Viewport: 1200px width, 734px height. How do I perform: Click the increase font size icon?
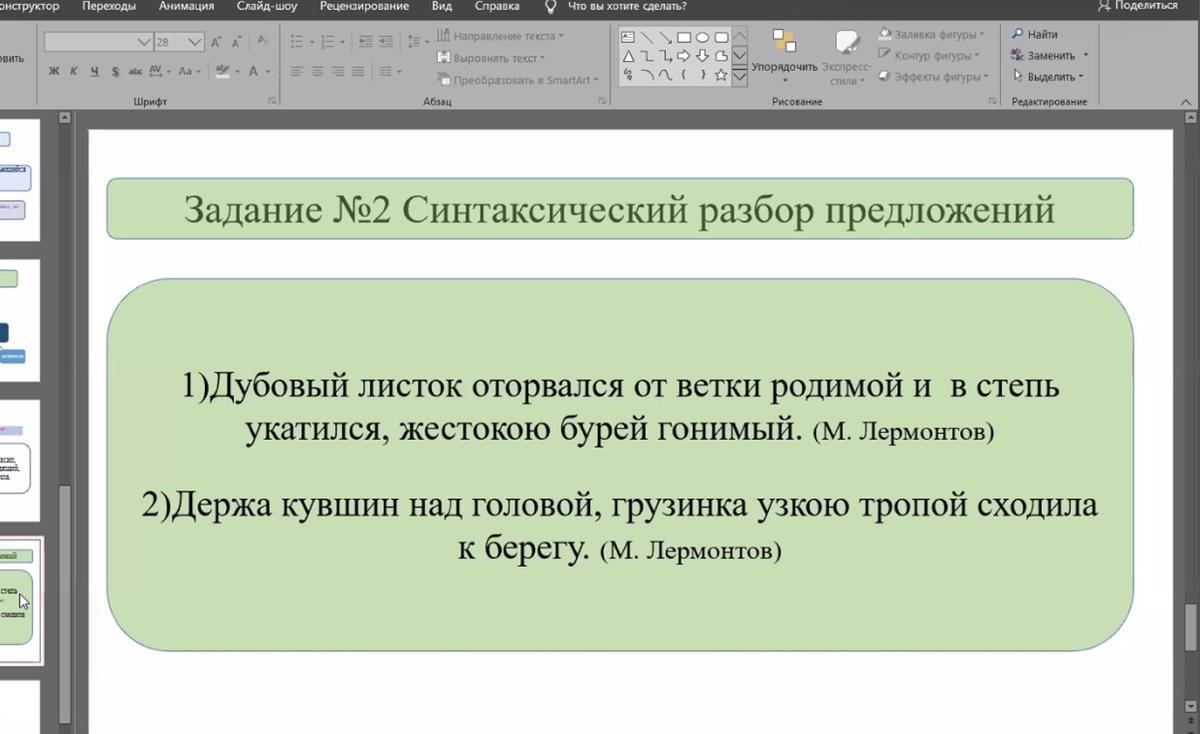[216, 42]
